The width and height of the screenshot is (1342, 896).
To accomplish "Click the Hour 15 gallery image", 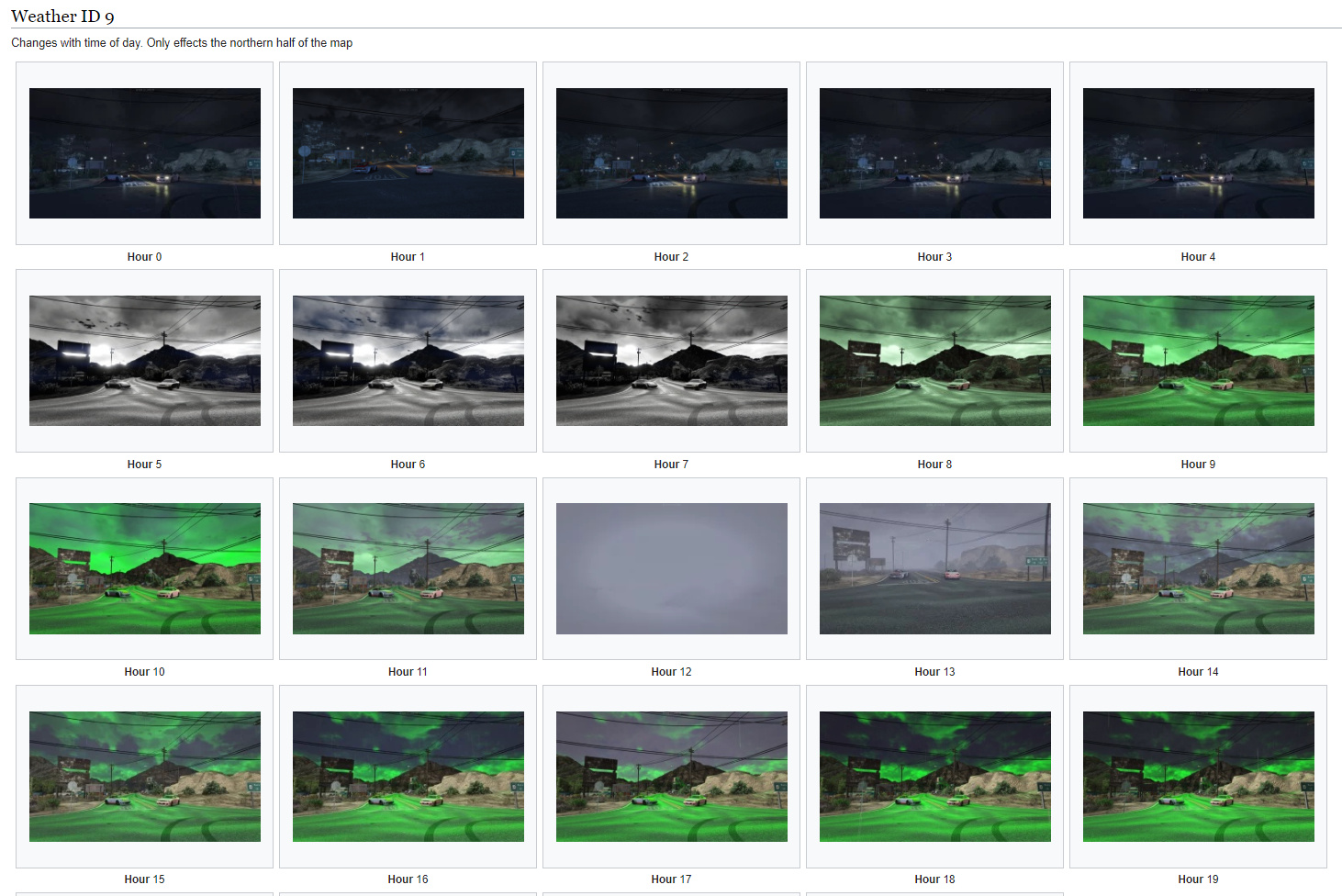I will (x=145, y=777).
